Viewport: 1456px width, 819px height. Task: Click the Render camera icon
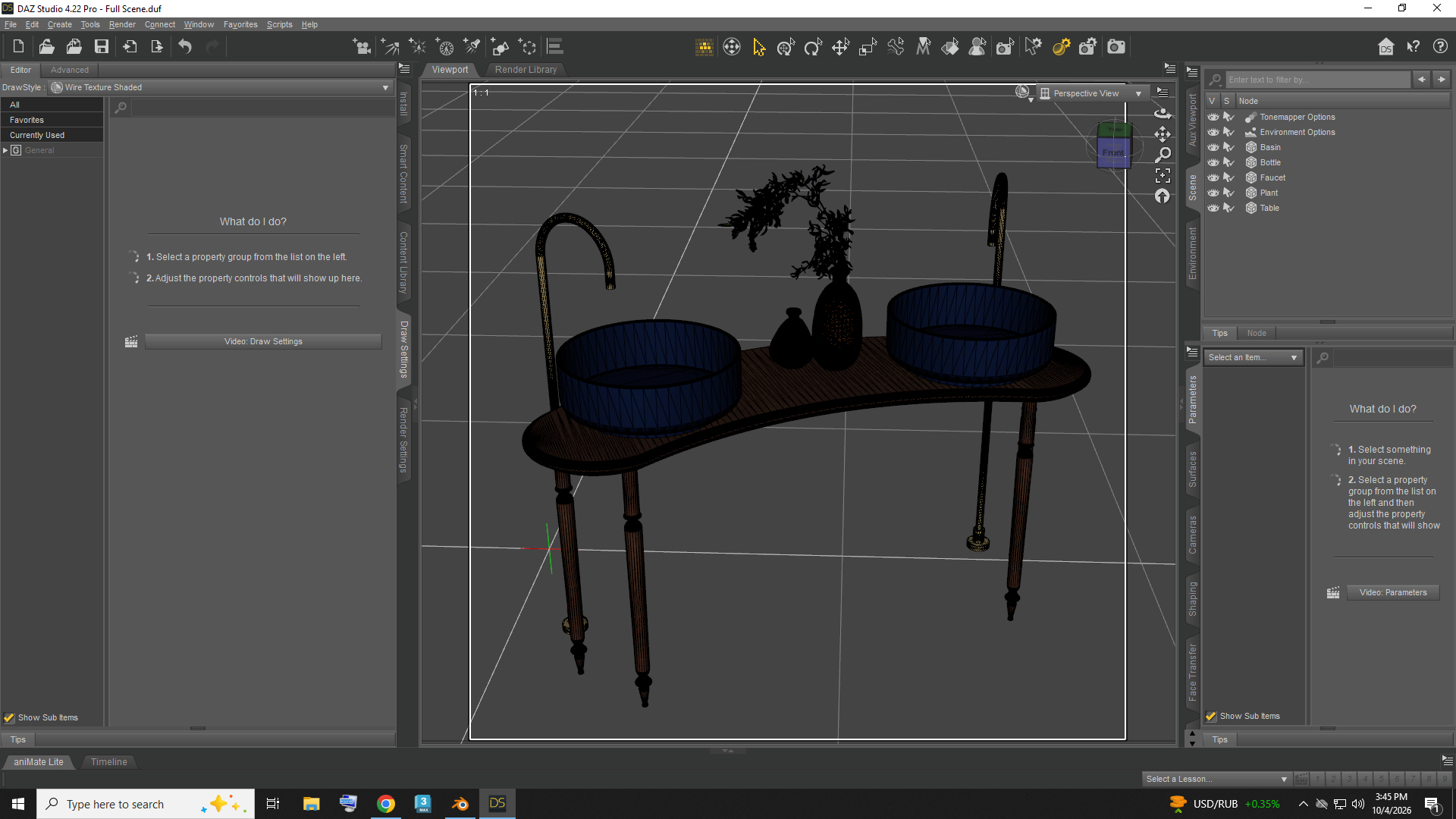tap(1116, 47)
